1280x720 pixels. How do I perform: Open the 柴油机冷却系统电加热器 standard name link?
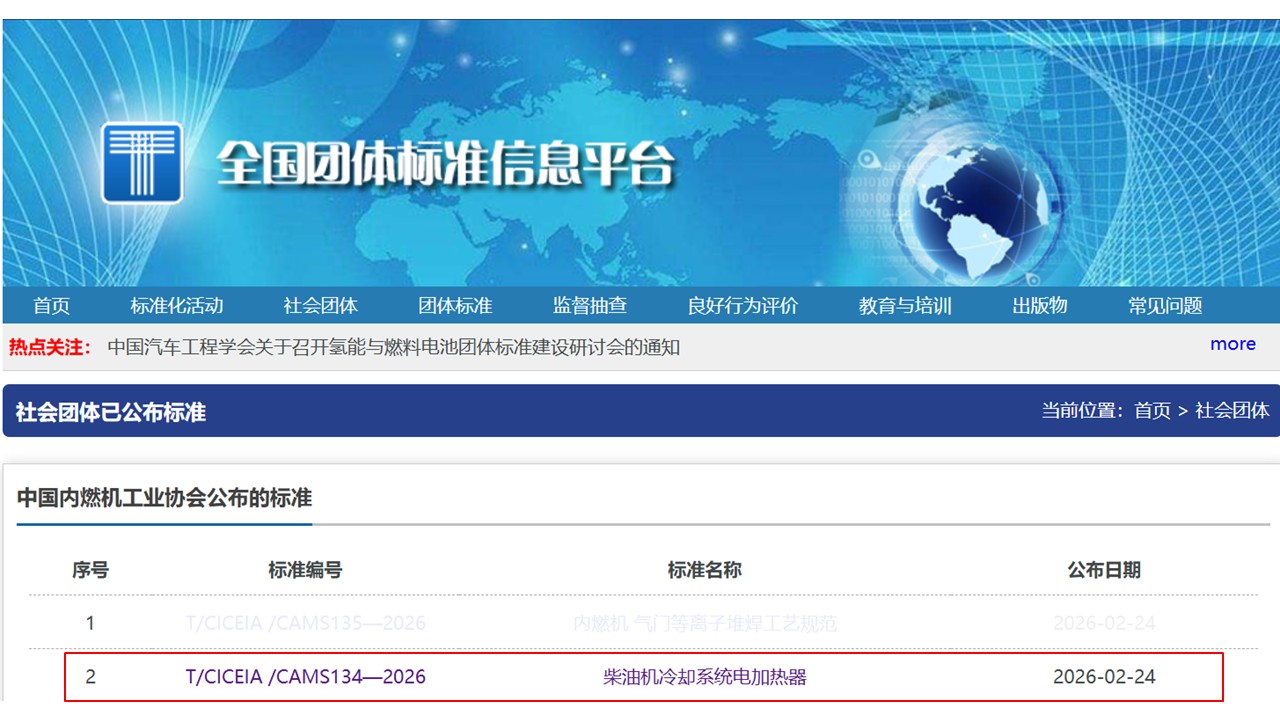tap(704, 677)
